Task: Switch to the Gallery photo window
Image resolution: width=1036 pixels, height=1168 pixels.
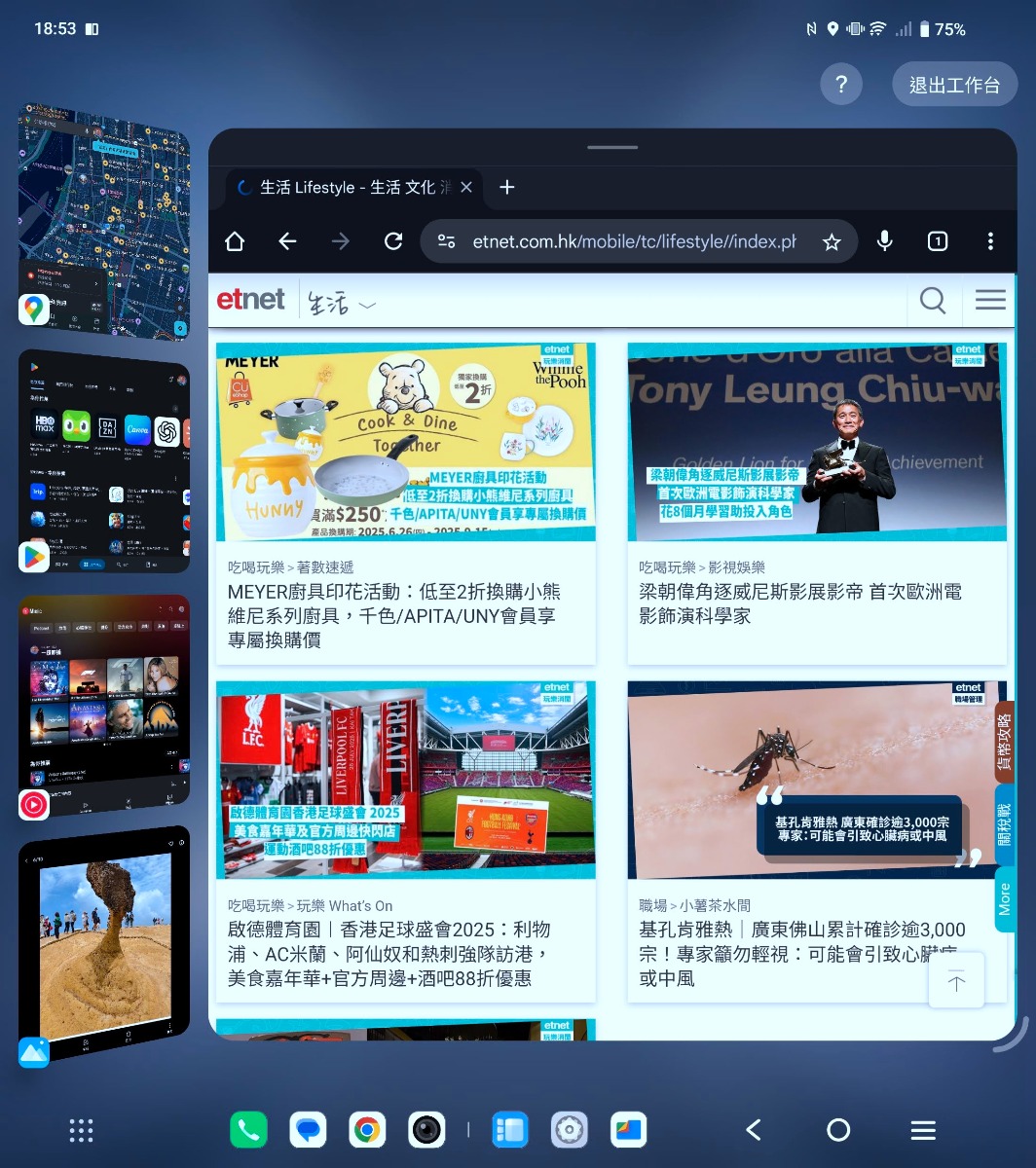Action: click(x=104, y=944)
